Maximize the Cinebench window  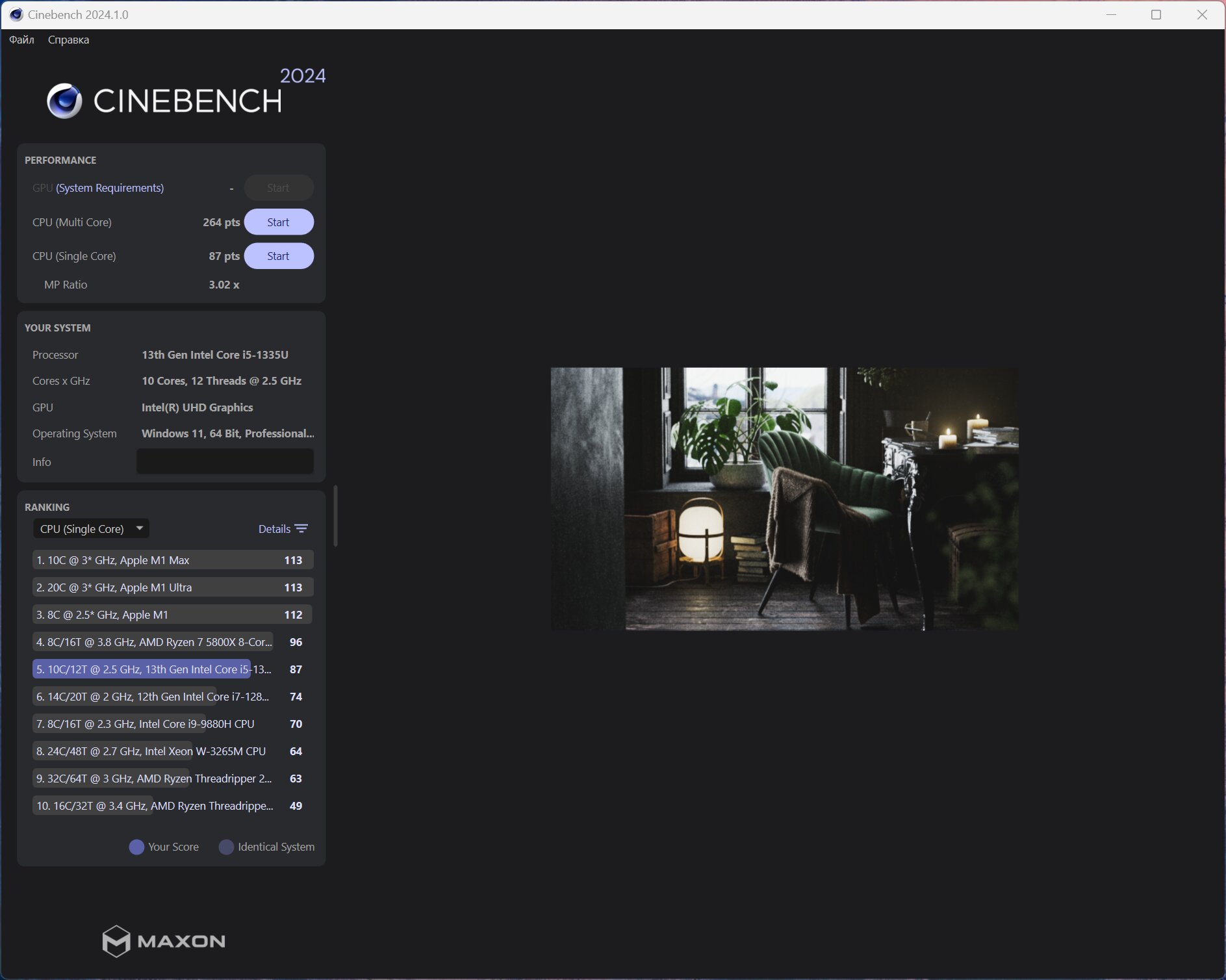coord(1156,14)
